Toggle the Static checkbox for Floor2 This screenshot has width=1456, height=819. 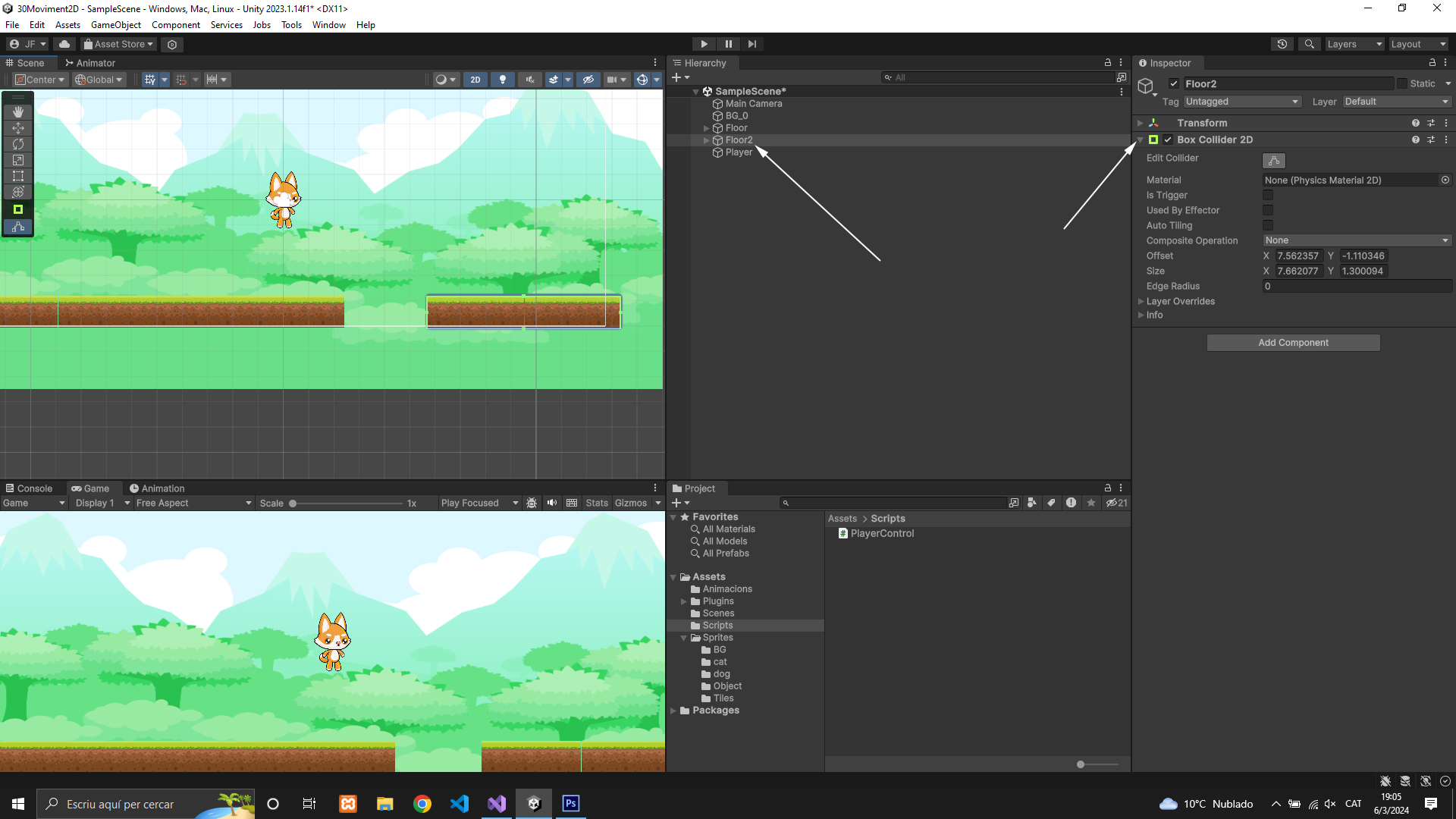[1402, 83]
